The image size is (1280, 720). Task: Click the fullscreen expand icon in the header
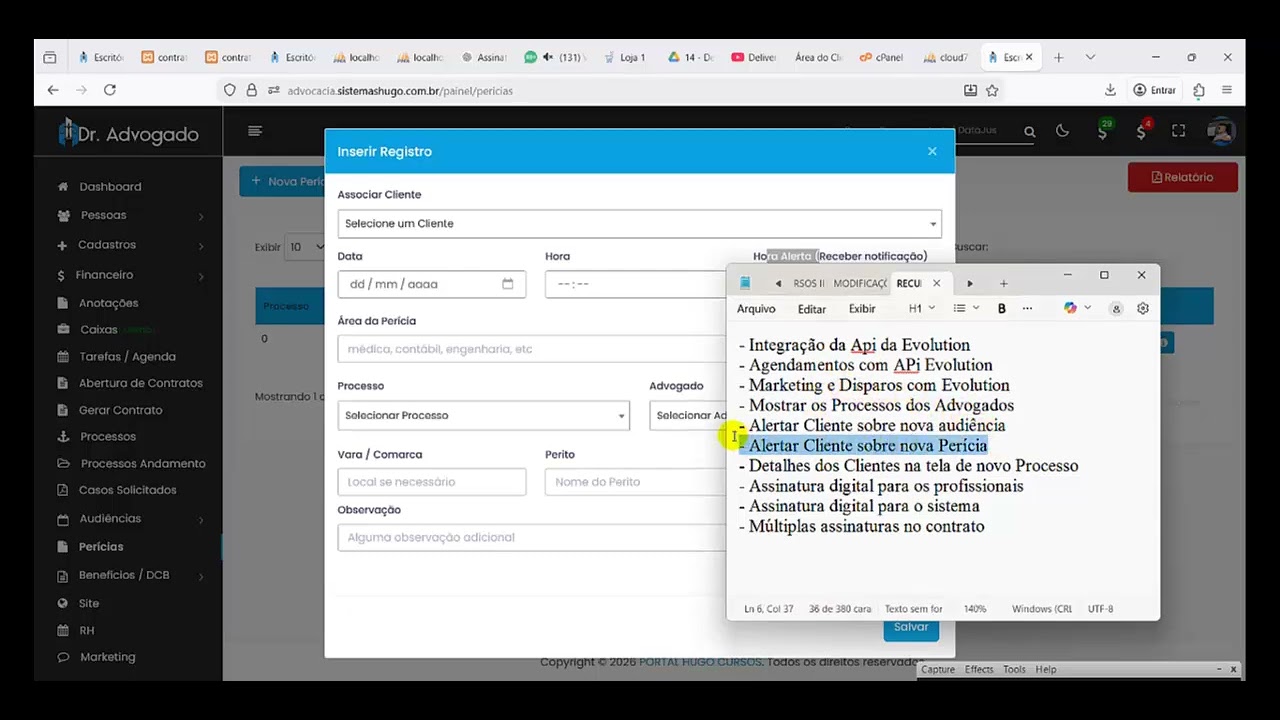click(x=1178, y=131)
